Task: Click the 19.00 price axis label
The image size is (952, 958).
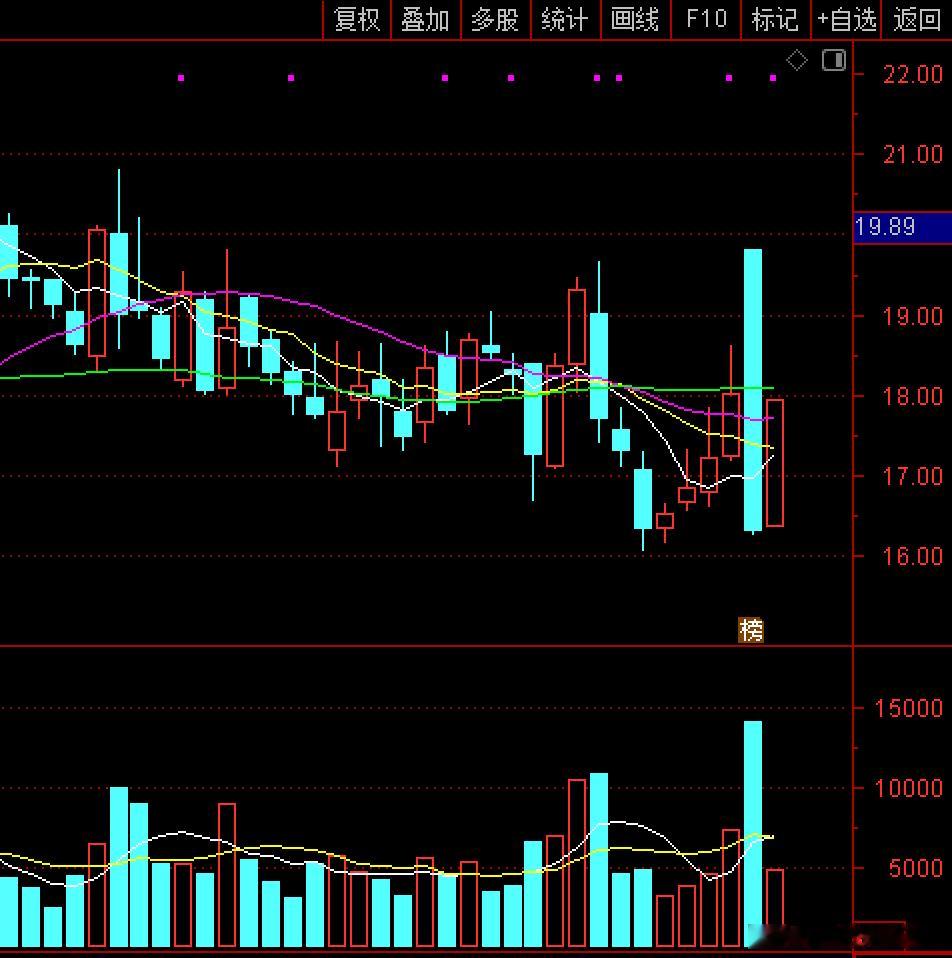Action: 913,316
